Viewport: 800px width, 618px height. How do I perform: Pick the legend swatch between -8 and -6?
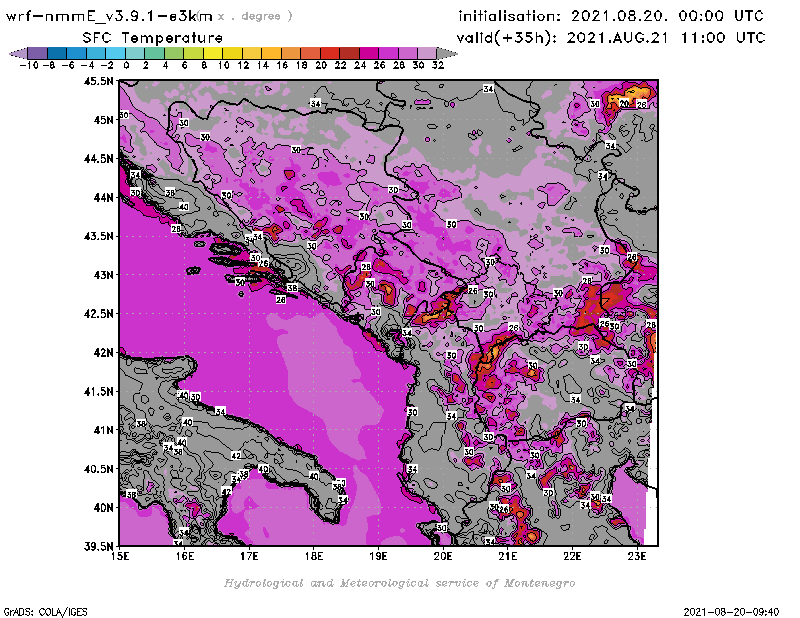point(57,53)
